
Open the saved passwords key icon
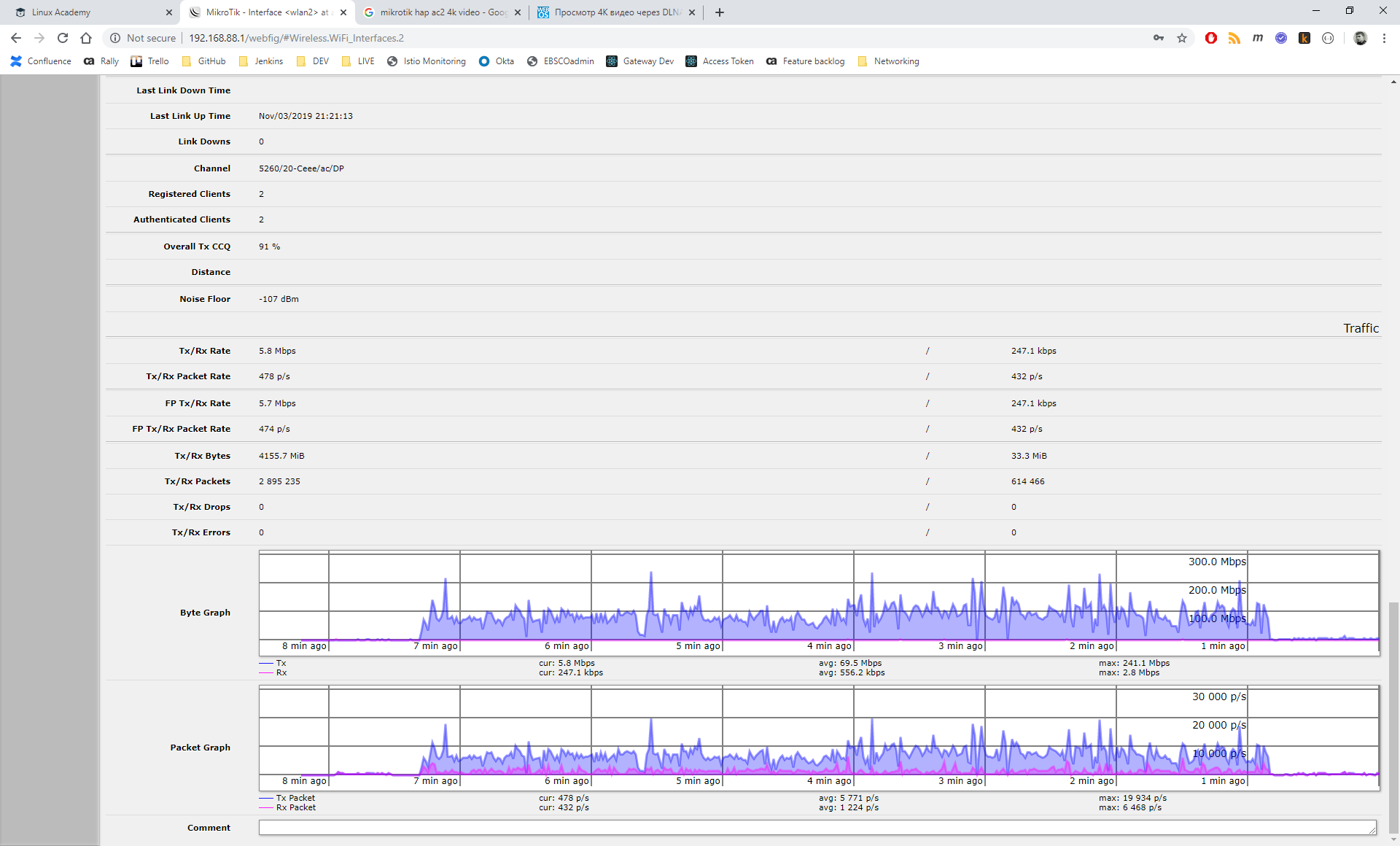tap(1159, 38)
